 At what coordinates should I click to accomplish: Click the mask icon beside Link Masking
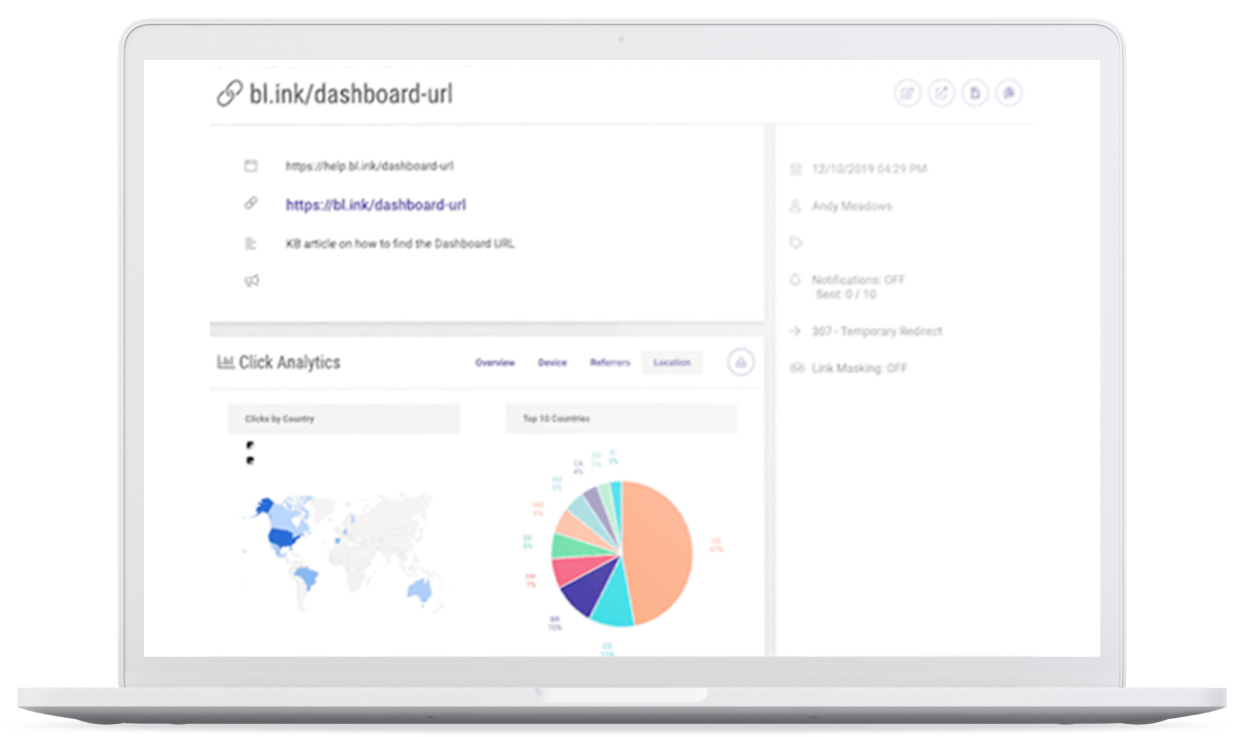pos(797,368)
